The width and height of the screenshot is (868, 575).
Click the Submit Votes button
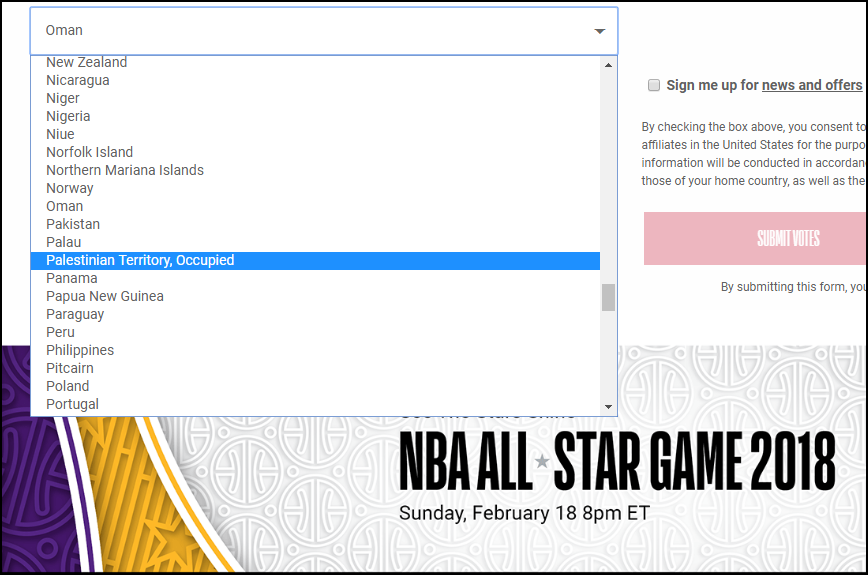(756, 239)
